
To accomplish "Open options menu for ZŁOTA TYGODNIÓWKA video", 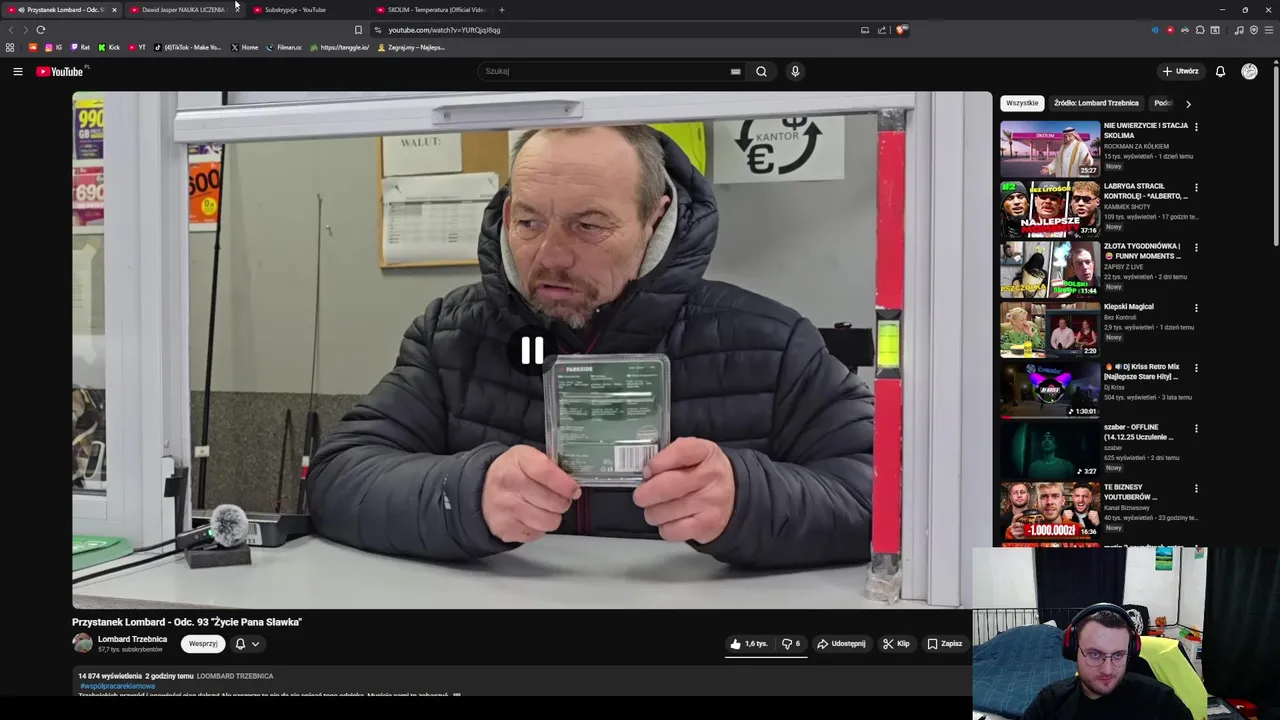I will point(1196,247).
